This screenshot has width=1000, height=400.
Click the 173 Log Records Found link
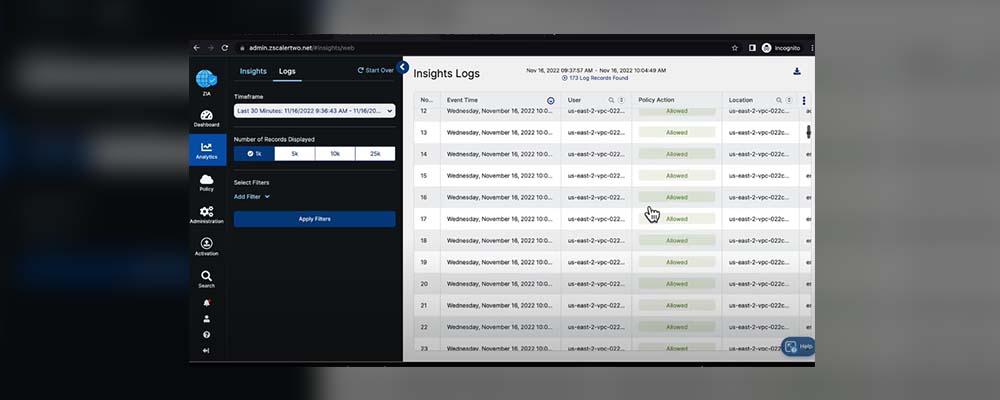[595, 78]
